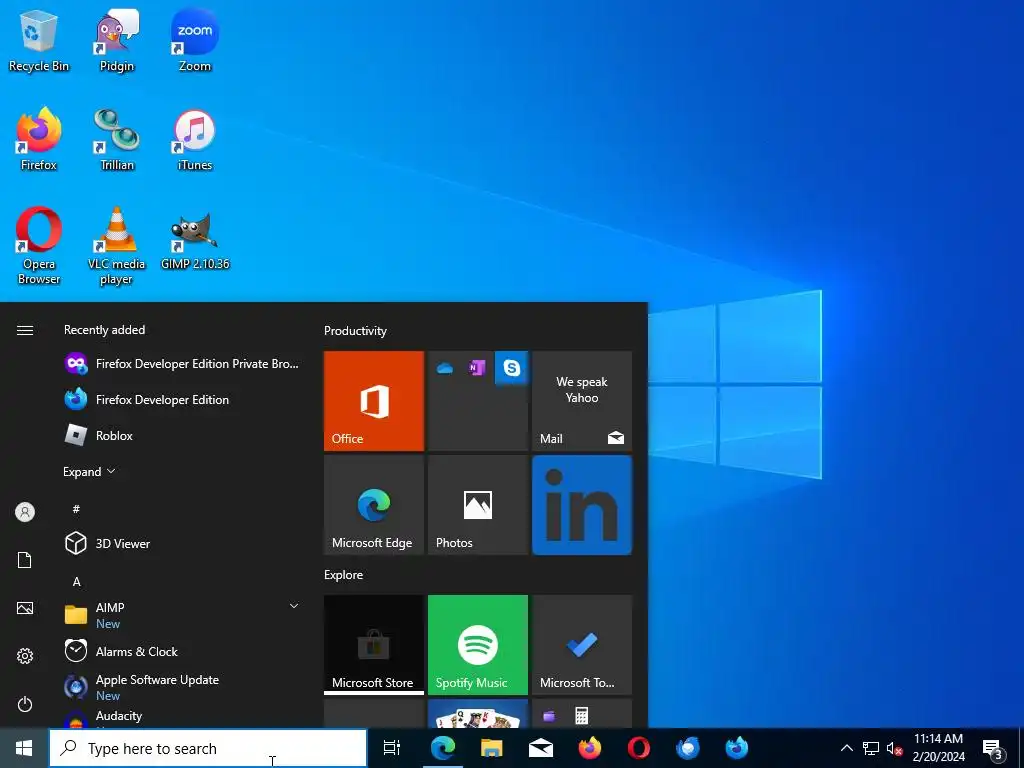Select the Zoom desktop shortcut
Image resolution: width=1024 pixels, height=768 pixels.
click(x=195, y=40)
